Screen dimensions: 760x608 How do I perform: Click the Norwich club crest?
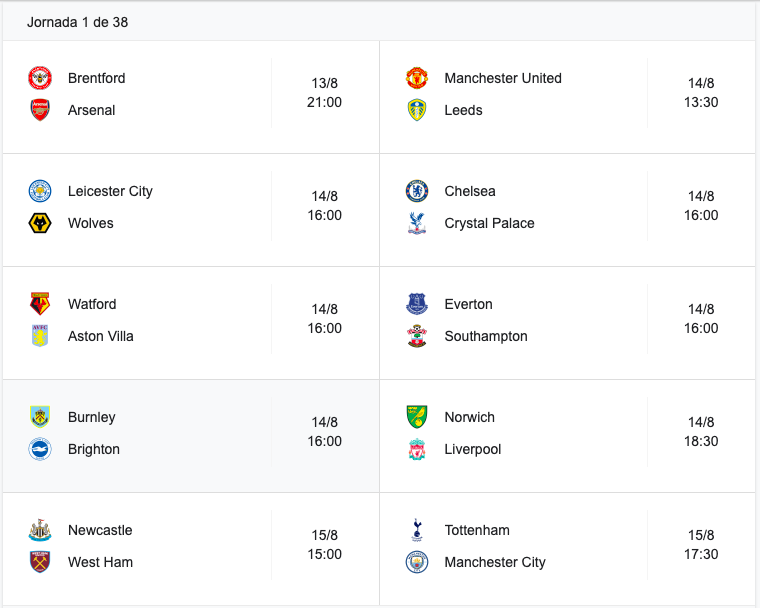pos(417,417)
